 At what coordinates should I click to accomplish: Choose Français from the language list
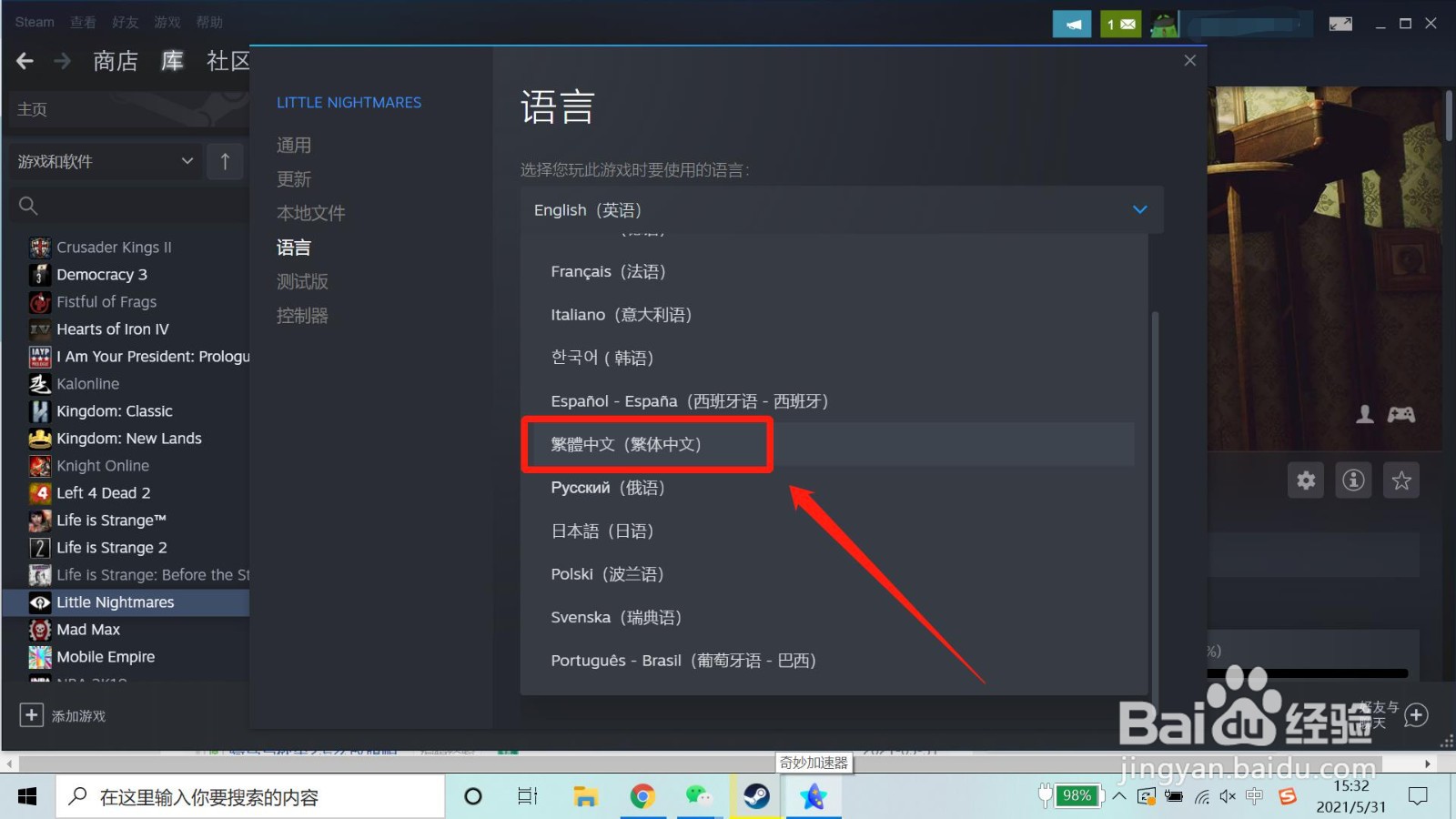pyautogui.click(x=608, y=271)
